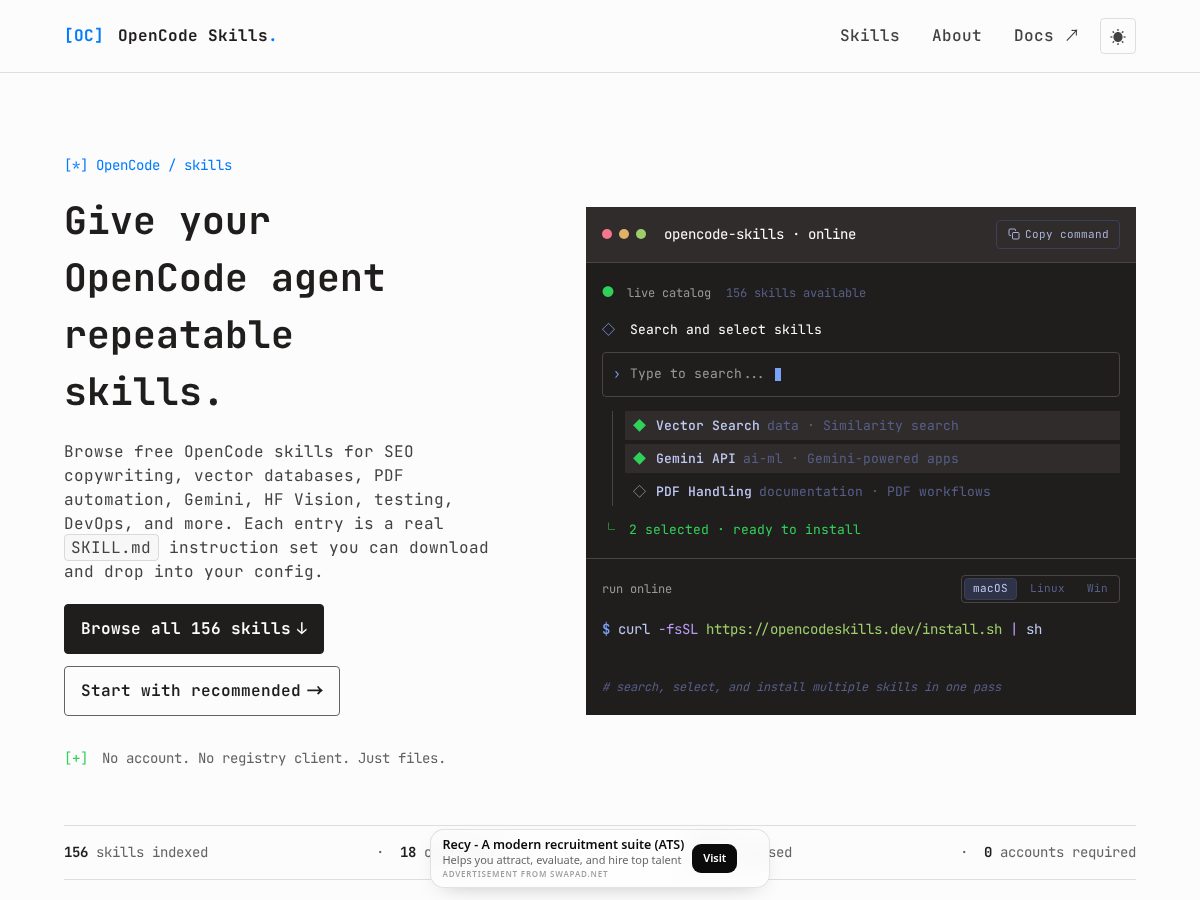Deselect the Gemini API skill diamond
This screenshot has width=1200, height=900.
pos(640,458)
